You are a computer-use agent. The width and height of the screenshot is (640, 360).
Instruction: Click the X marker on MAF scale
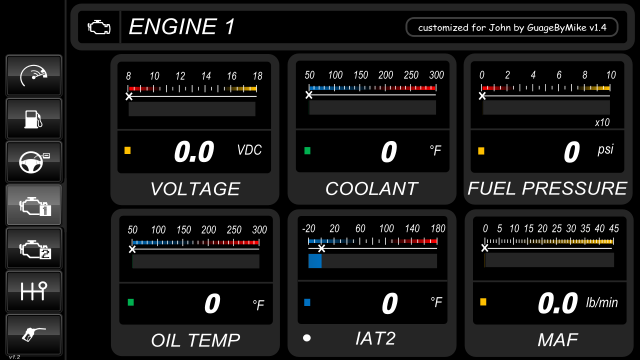point(485,248)
